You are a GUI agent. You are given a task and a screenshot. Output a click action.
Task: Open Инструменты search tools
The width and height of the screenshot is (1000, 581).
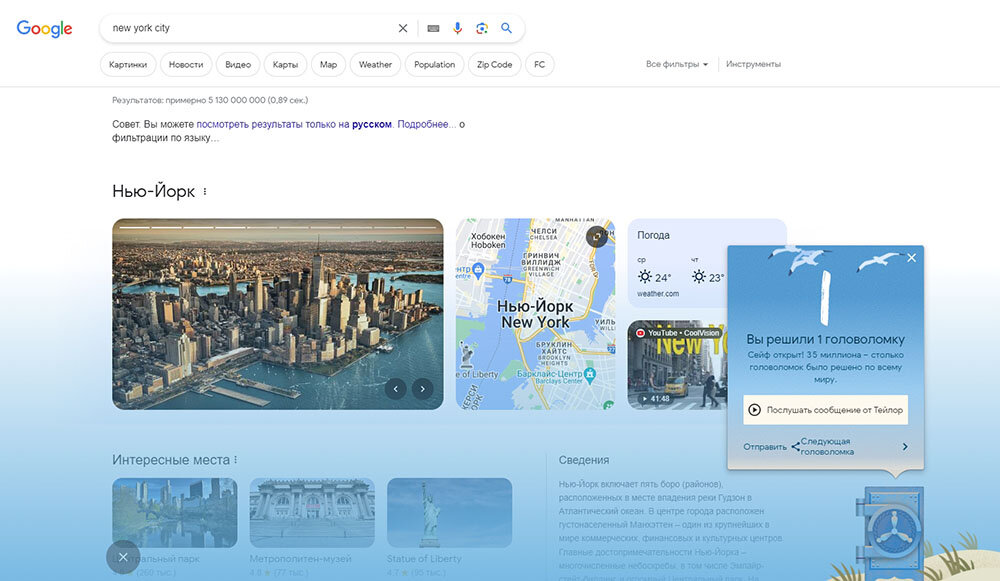753,64
